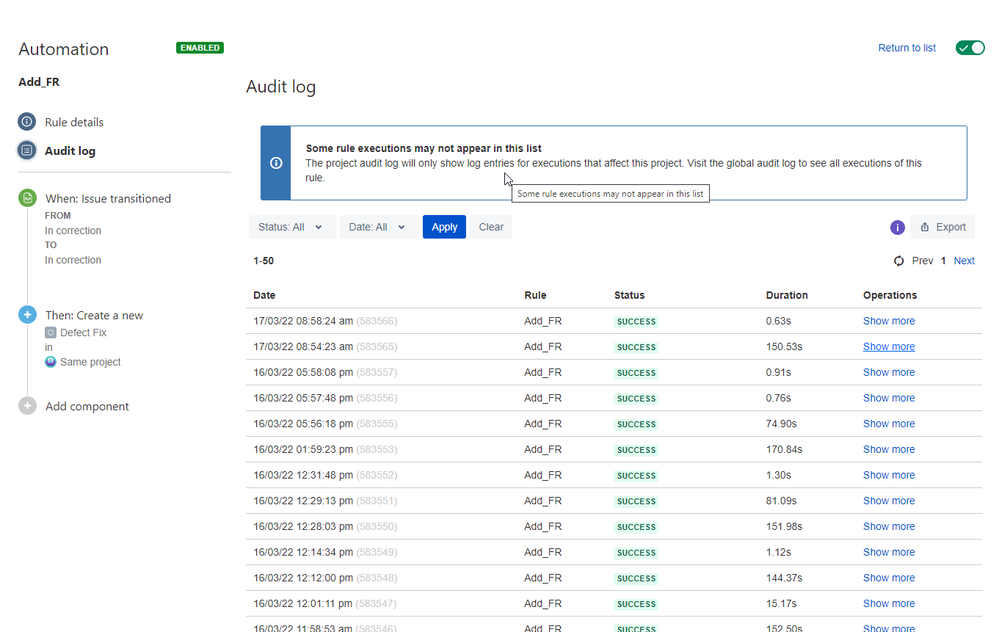Click page number 1 in pagination

coord(944,261)
